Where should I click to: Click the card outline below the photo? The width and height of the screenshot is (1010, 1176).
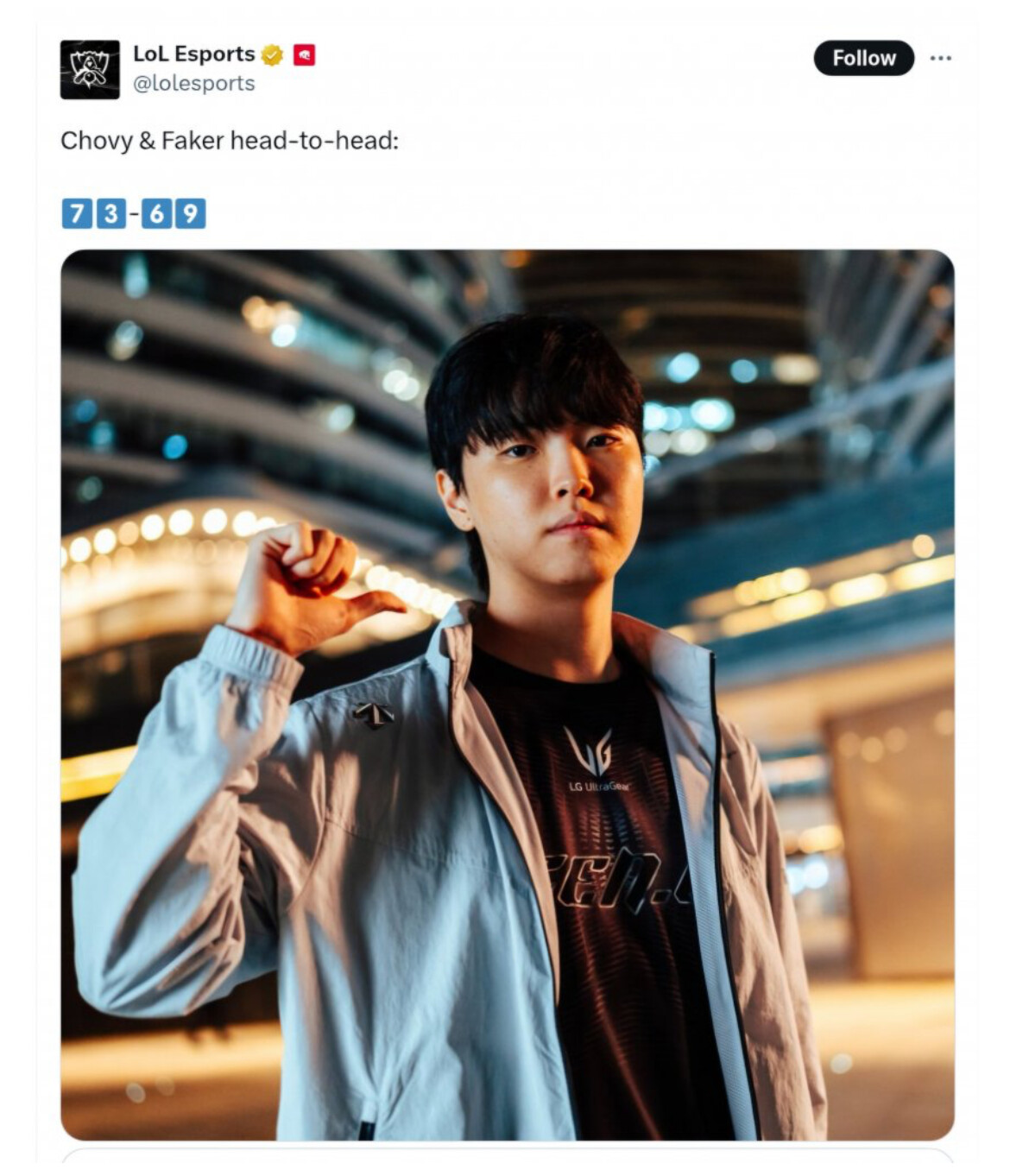click(x=508, y=1155)
